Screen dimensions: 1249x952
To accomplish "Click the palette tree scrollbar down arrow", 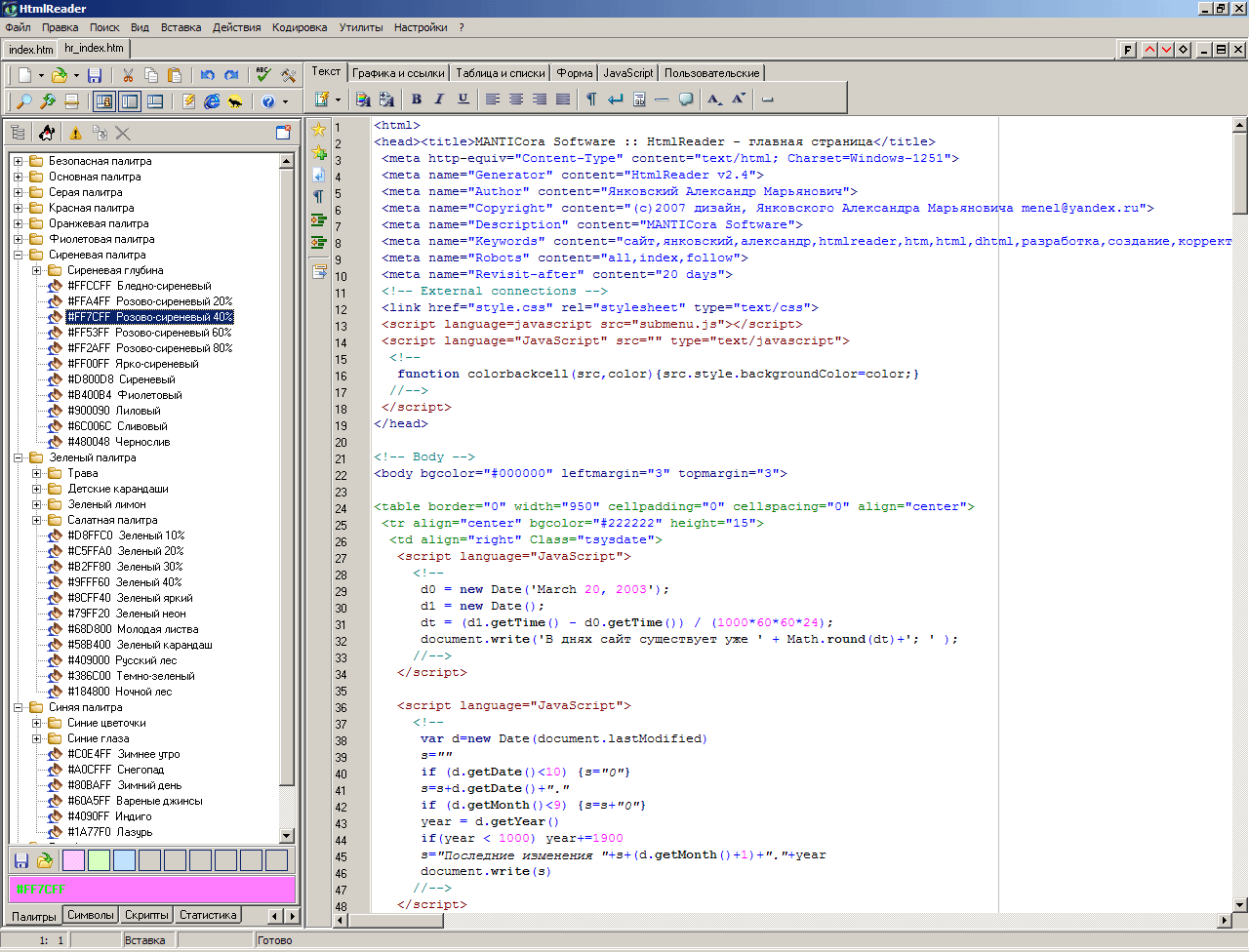I will click(x=287, y=836).
